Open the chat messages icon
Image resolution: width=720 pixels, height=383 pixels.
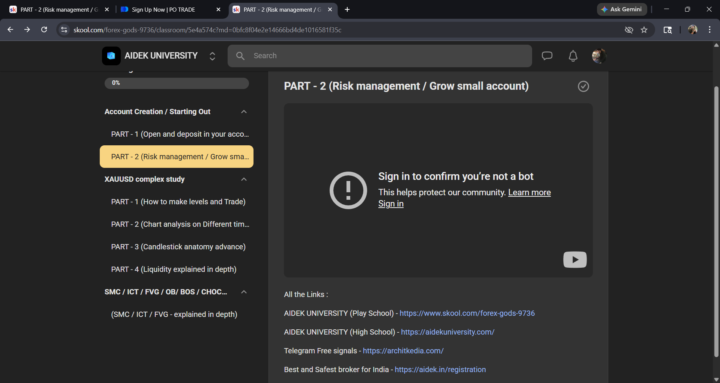(x=546, y=56)
